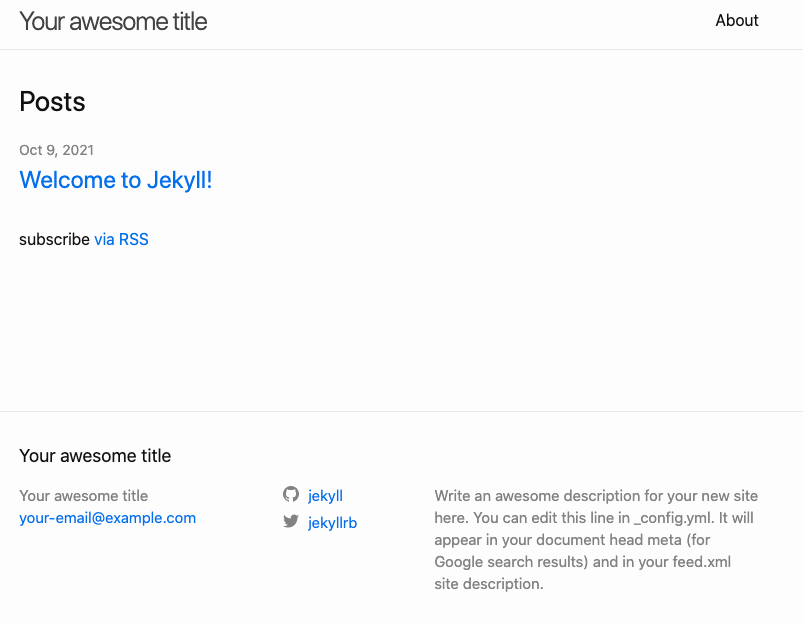The height and width of the screenshot is (623, 803).
Task: Open the jekyllrb Twitter profile link
Action: pyautogui.click(x=332, y=523)
